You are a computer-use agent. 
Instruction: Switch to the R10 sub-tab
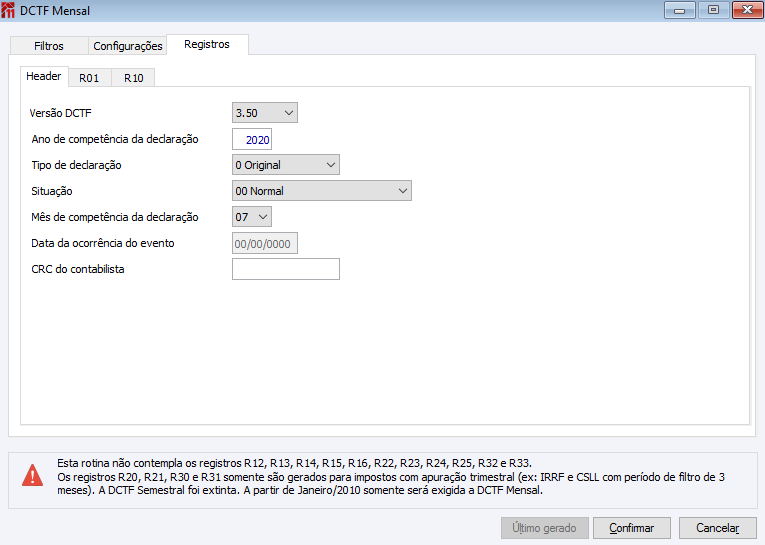(133, 78)
